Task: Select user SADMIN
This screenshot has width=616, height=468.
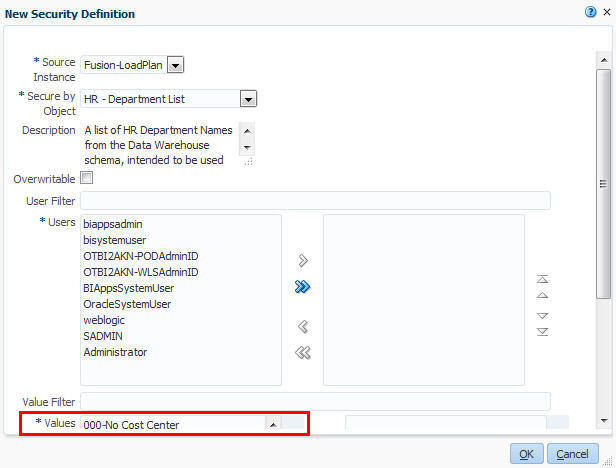Action: coord(103,336)
